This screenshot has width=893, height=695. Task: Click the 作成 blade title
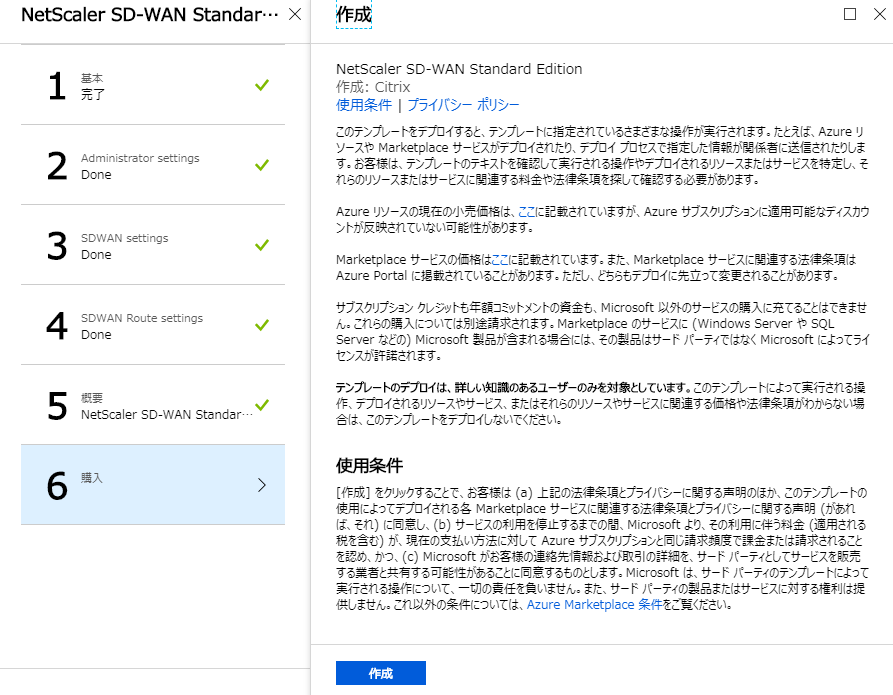(354, 15)
